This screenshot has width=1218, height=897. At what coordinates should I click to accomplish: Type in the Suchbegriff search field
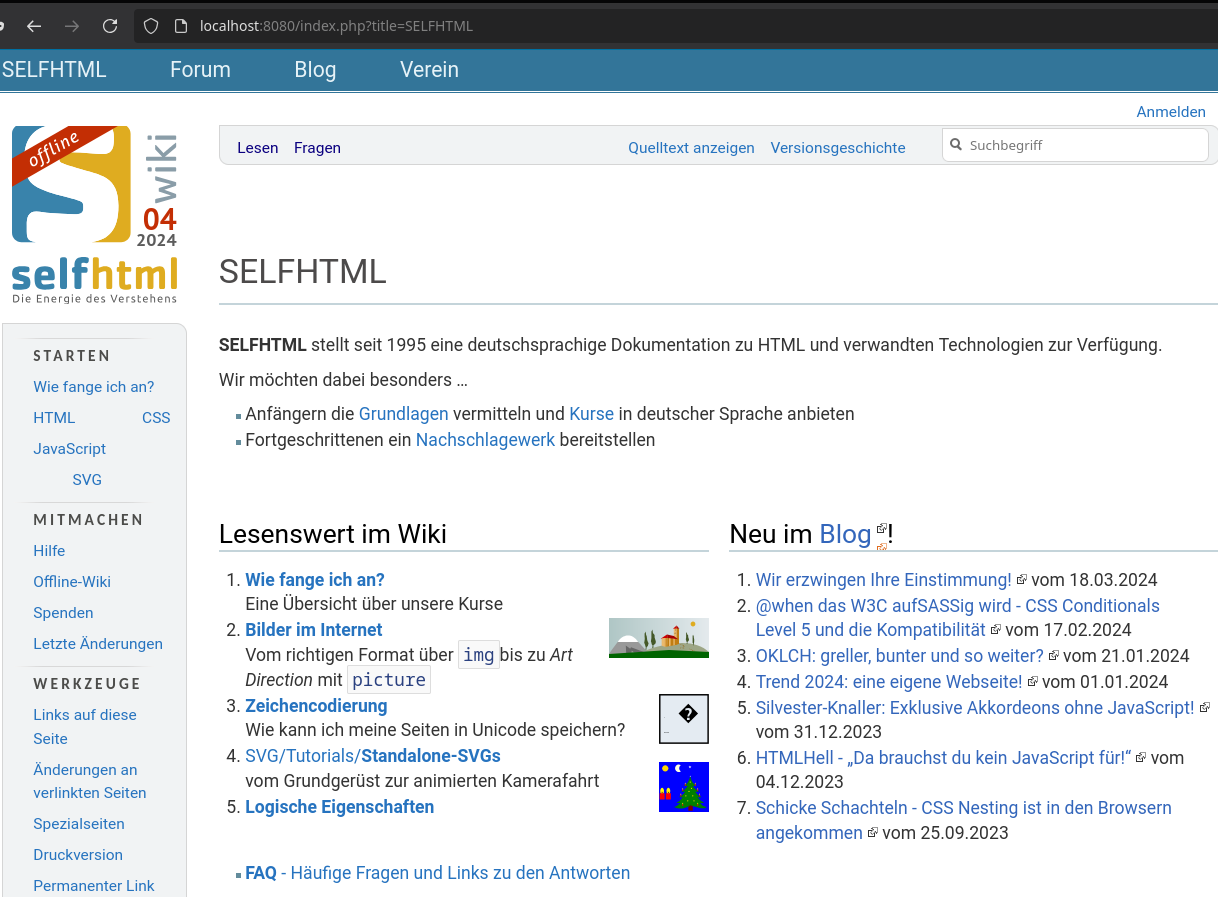1085,145
